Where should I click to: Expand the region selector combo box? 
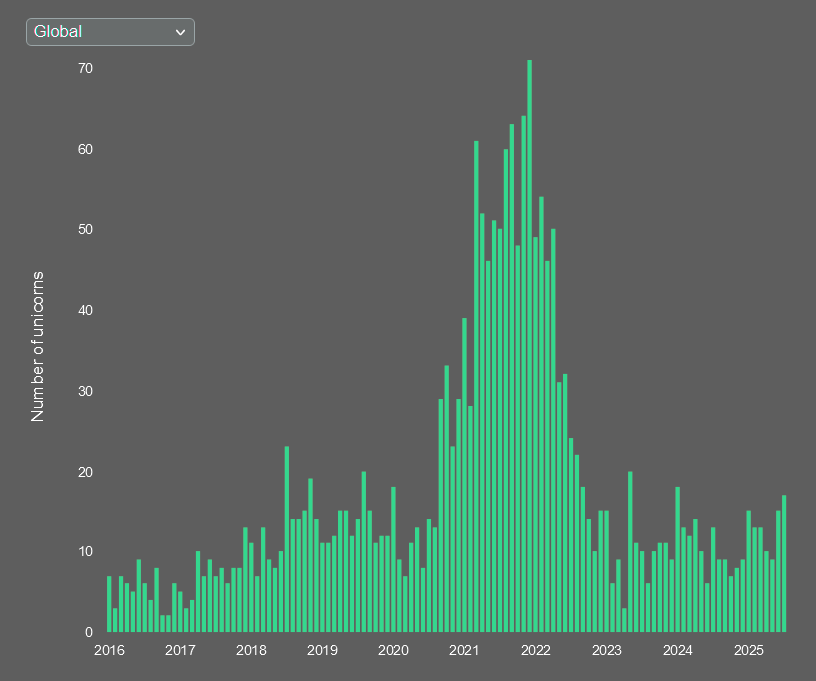tap(110, 32)
